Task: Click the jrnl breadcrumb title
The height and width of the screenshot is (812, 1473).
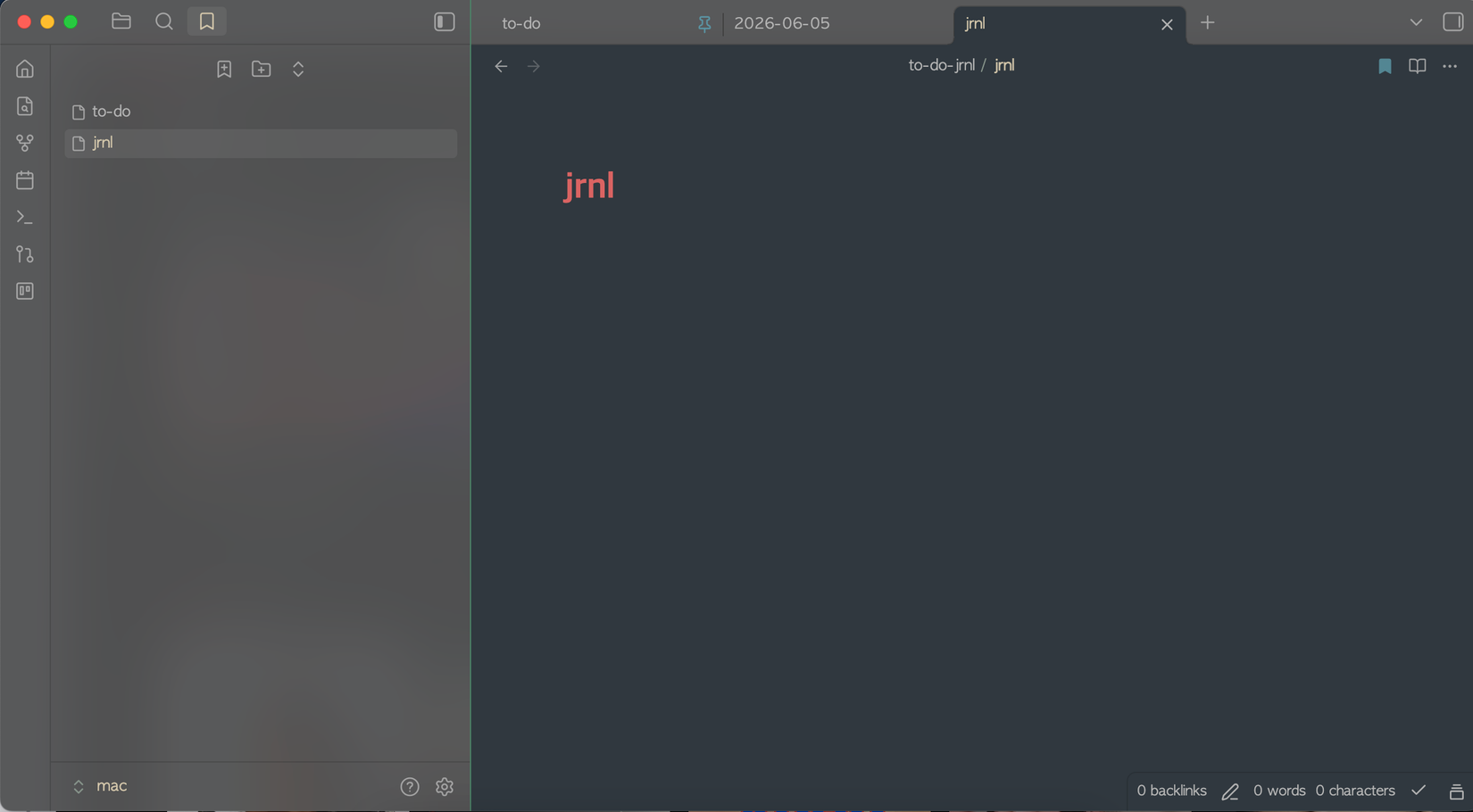Action: 1004,65
